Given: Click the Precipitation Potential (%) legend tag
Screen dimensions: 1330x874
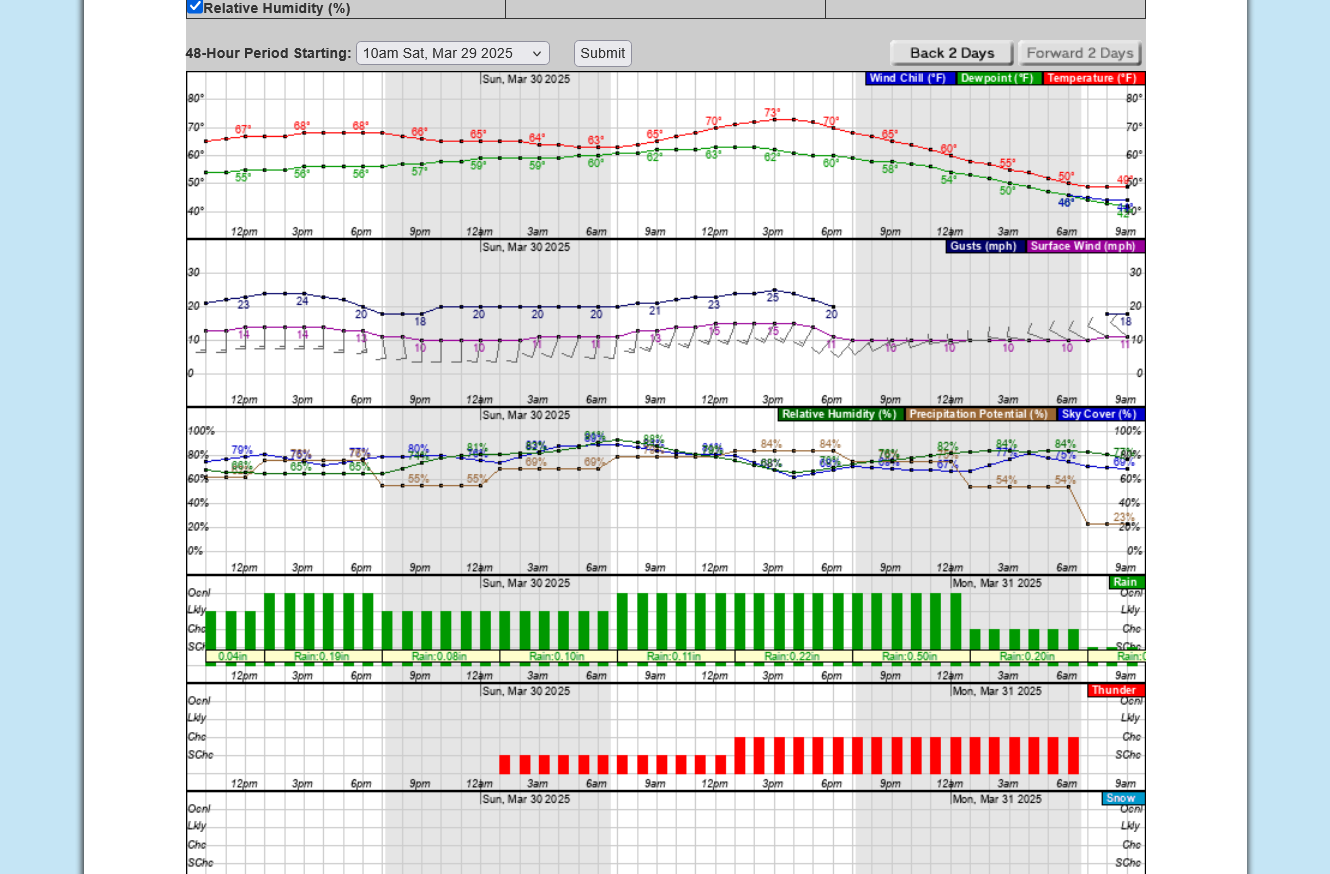Looking at the screenshot, I should click(979, 414).
